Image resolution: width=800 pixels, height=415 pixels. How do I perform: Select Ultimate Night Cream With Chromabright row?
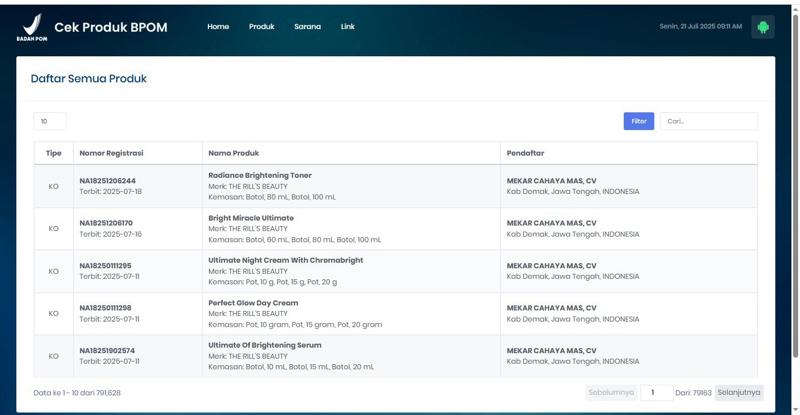coord(285,260)
